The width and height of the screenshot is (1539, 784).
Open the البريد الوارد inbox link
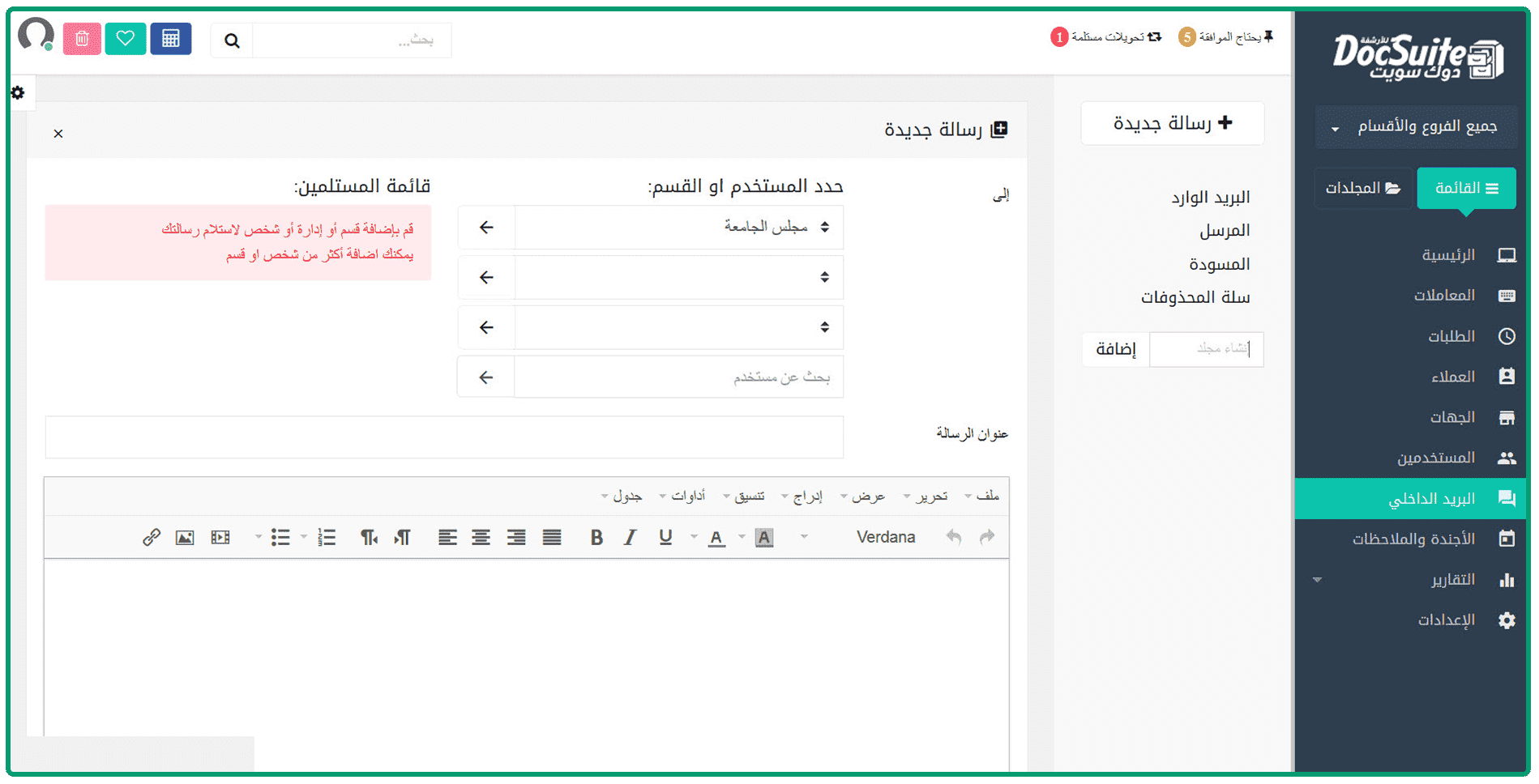1210,197
